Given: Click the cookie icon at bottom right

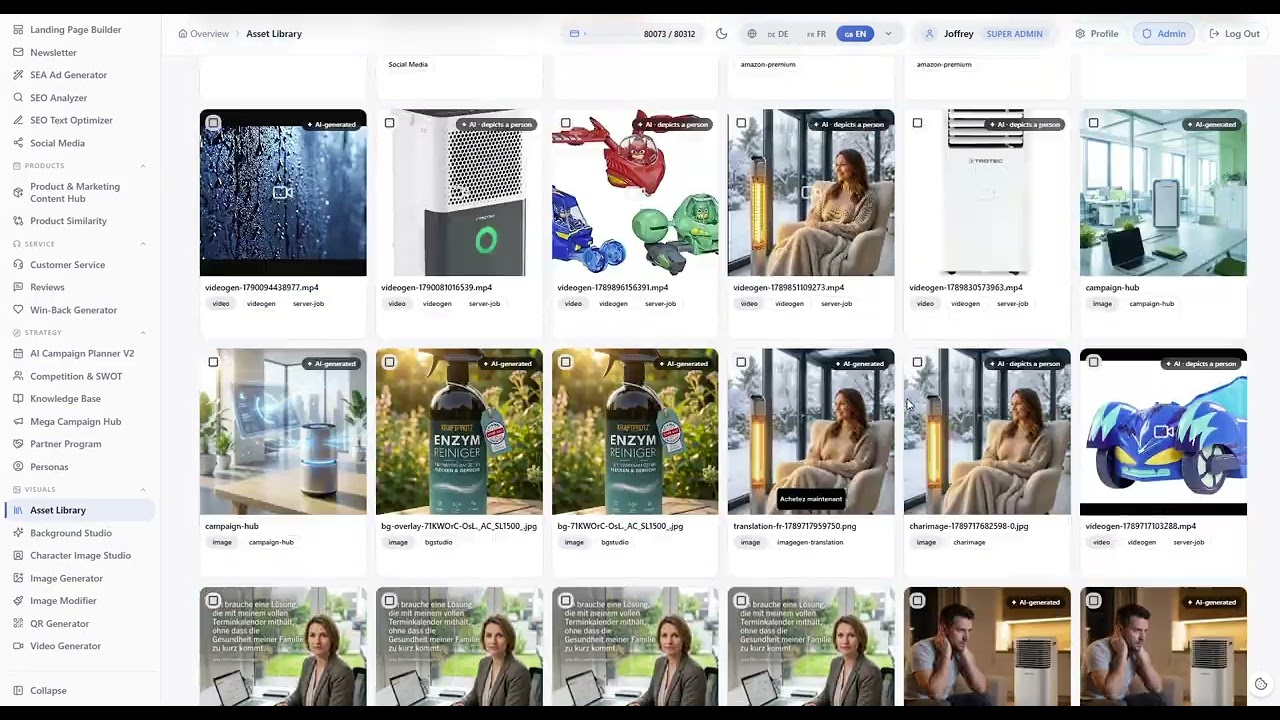Looking at the screenshot, I should pyautogui.click(x=1260, y=684).
